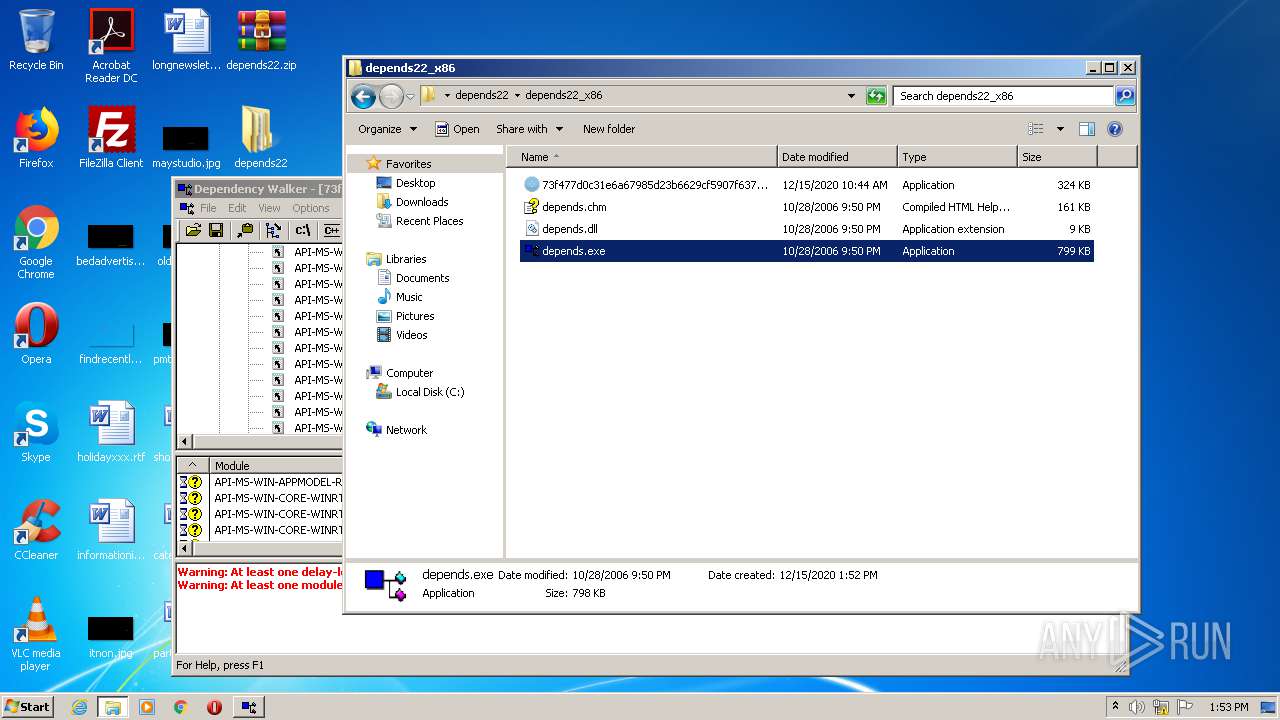Select the CCleaner desktop icon
This screenshot has height=720, width=1280.
(36, 530)
